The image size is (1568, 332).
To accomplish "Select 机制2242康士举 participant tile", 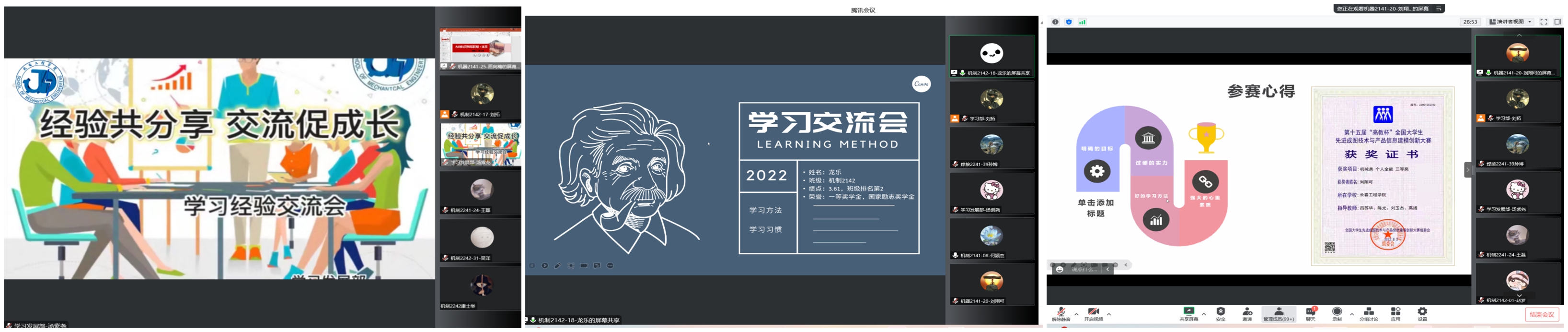I will coord(480,289).
